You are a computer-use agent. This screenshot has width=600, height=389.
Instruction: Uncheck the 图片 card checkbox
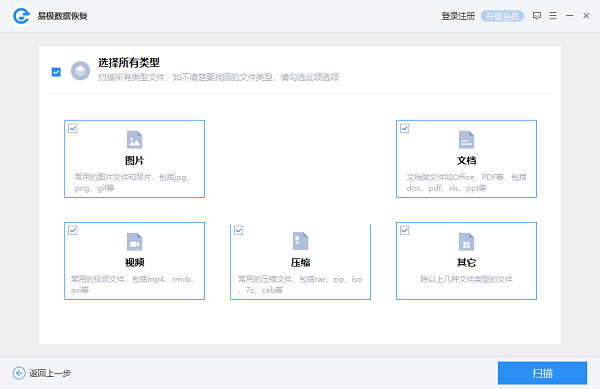[x=73, y=128]
